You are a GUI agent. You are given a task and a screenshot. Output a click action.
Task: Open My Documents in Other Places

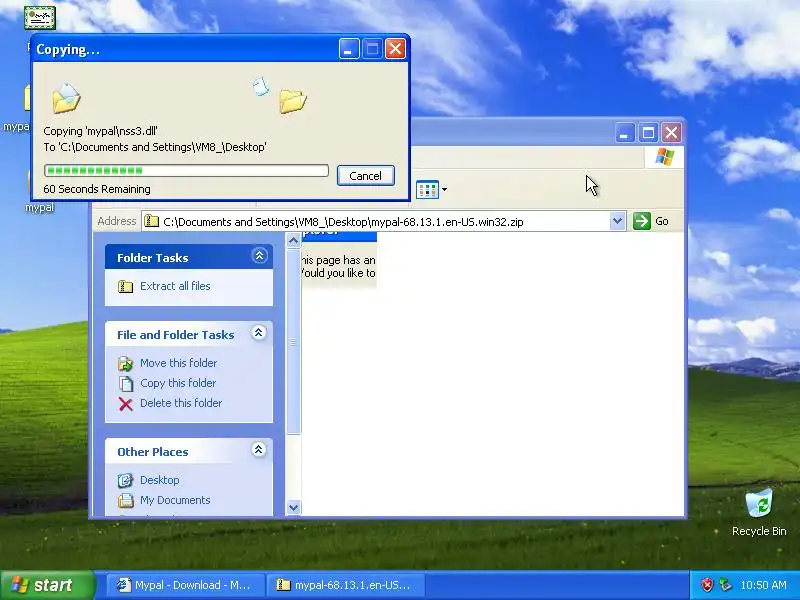pos(175,500)
